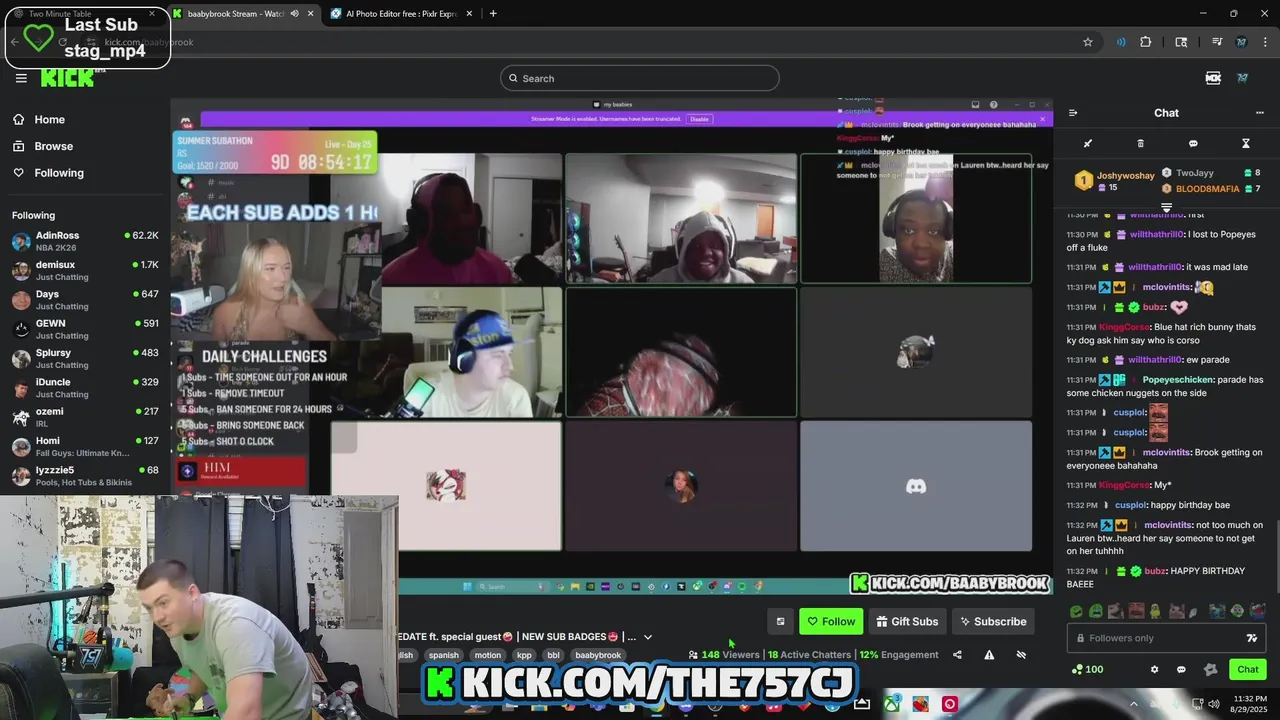Viewport: 1280px width, 720px height.
Task: Expand the gift leaderboard arrow
Action: pos(1166,207)
